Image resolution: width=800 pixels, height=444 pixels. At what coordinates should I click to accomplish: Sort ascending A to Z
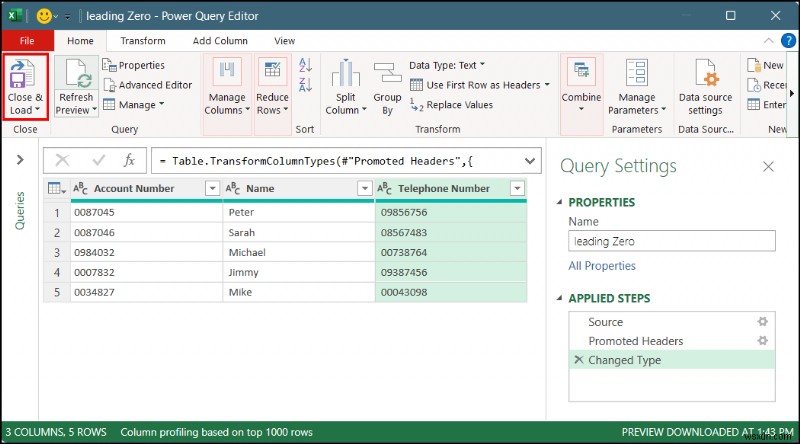coord(305,65)
